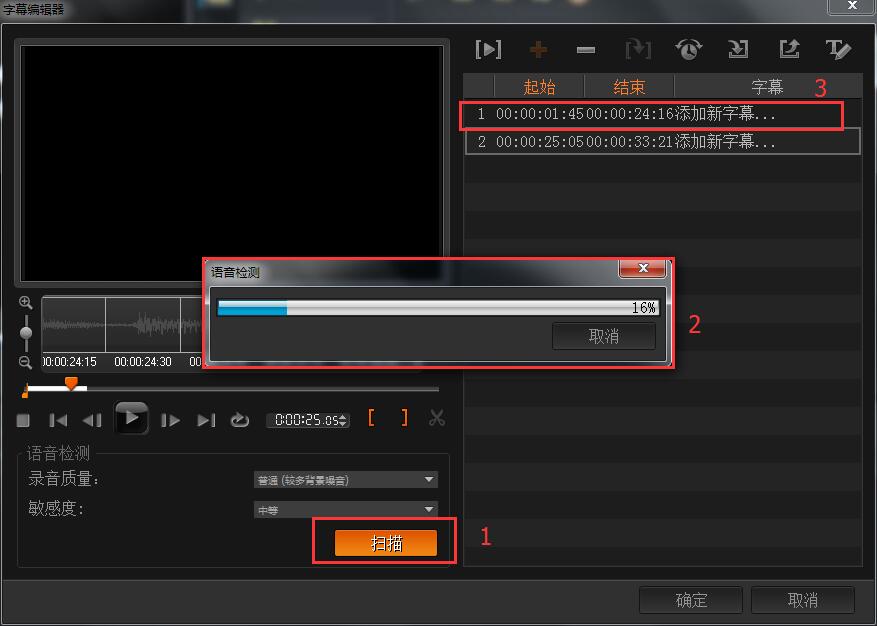877x626 pixels.
Task: Open the time offset clock icon
Action: pyautogui.click(x=689, y=49)
